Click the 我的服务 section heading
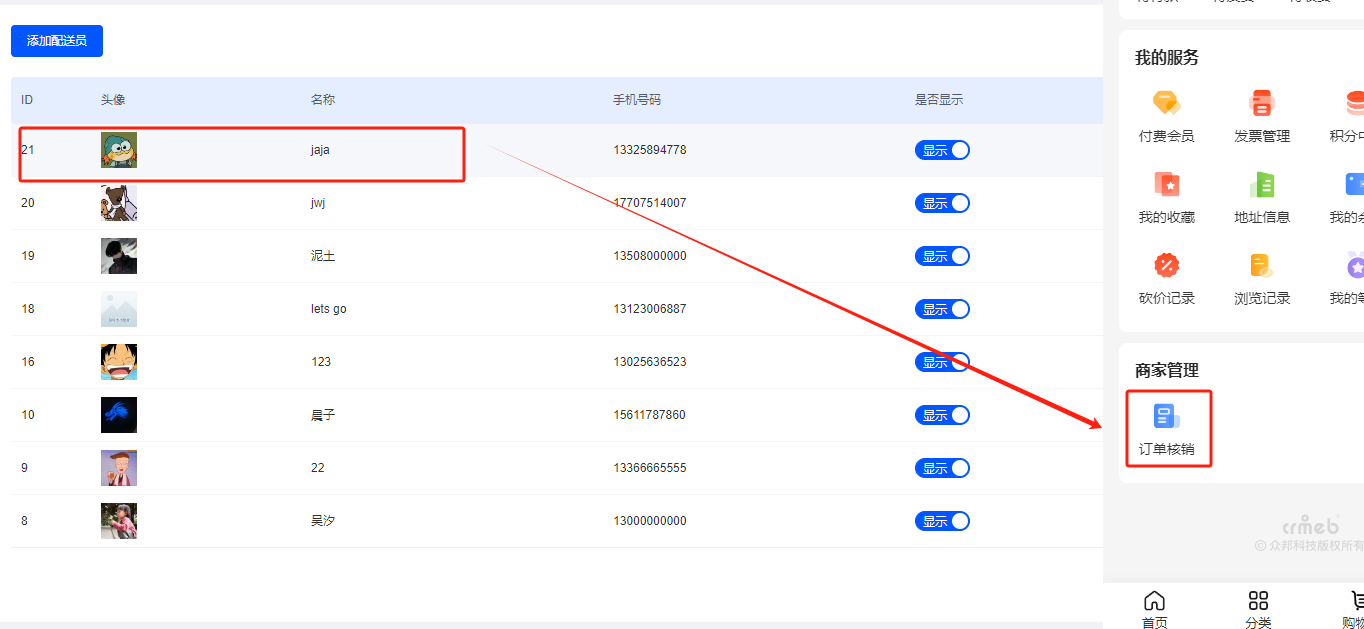Viewport: 1364px width, 629px height. 1167,58
